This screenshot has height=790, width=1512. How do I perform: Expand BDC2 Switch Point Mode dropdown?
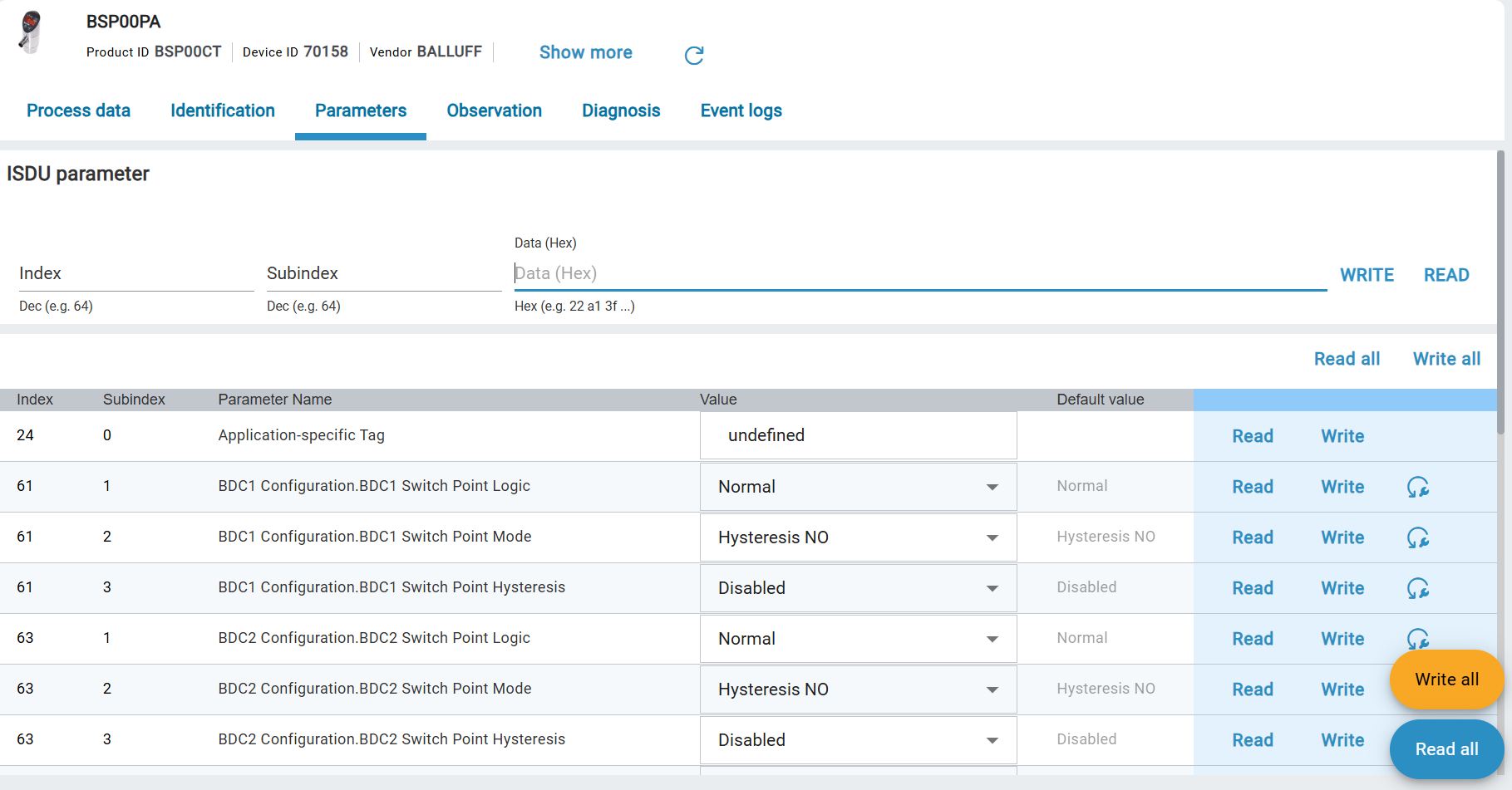[858, 689]
